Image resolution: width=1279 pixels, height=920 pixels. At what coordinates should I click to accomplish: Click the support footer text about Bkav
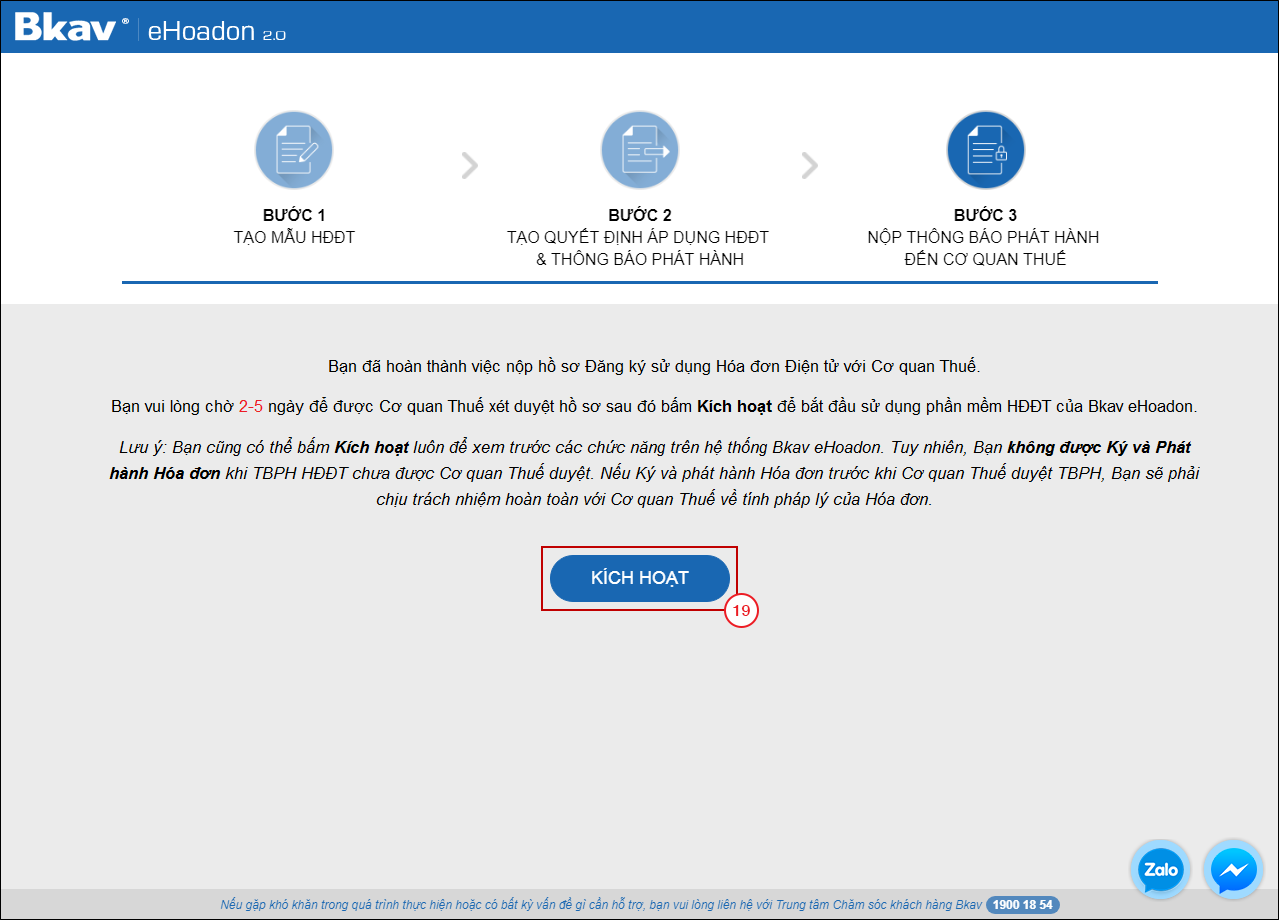tap(601, 905)
